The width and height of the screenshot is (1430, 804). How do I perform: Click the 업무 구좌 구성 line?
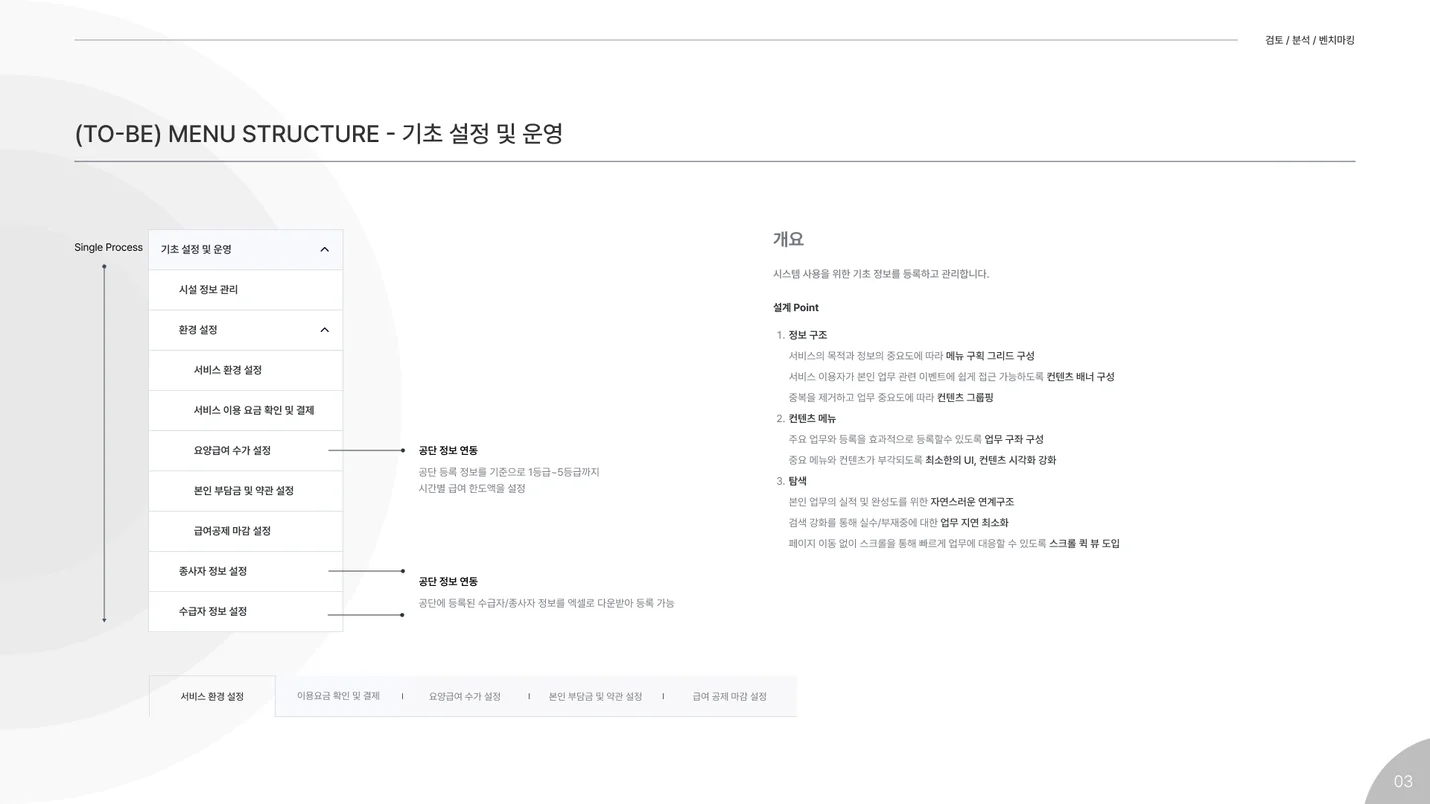point(915,439)
